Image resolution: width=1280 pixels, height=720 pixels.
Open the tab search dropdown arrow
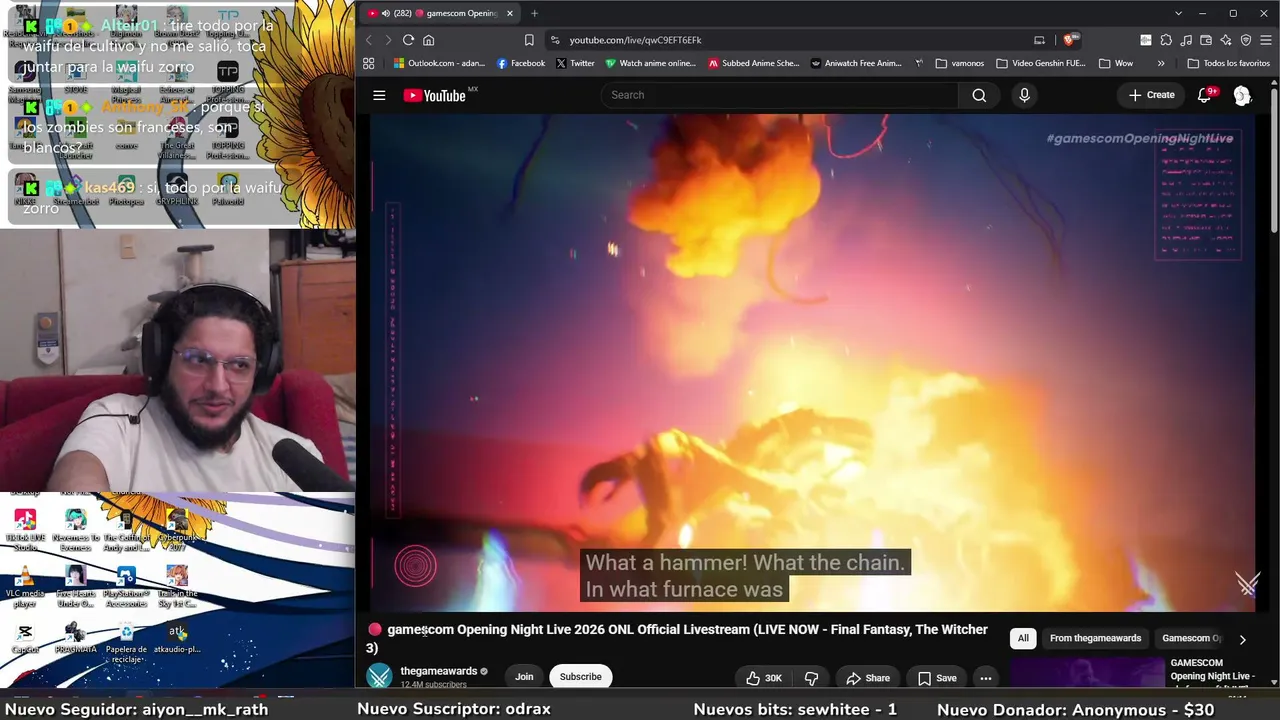point(1178,13)
